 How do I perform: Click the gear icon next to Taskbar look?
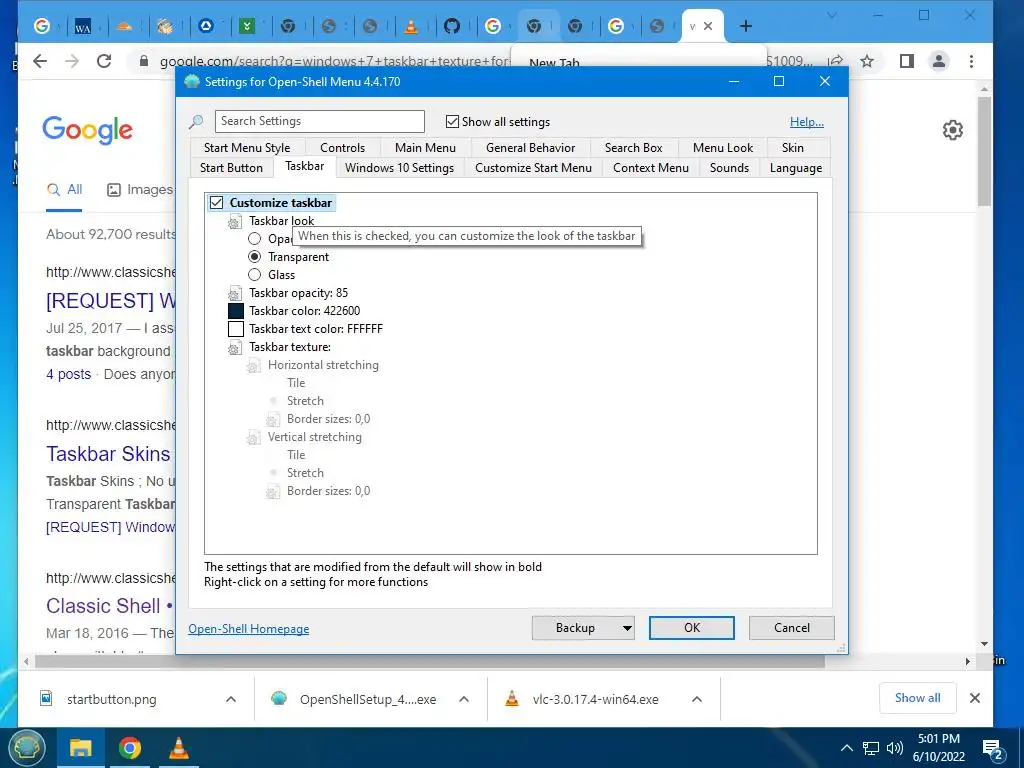pyautogui.click(x=235, y=221)
